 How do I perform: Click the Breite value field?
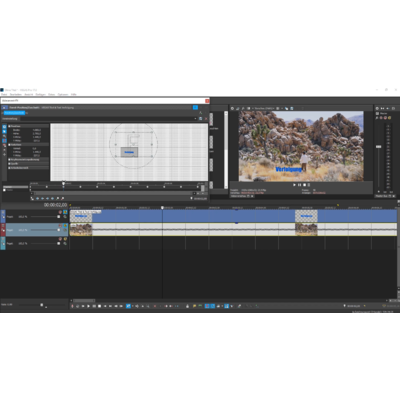(36, 130)
